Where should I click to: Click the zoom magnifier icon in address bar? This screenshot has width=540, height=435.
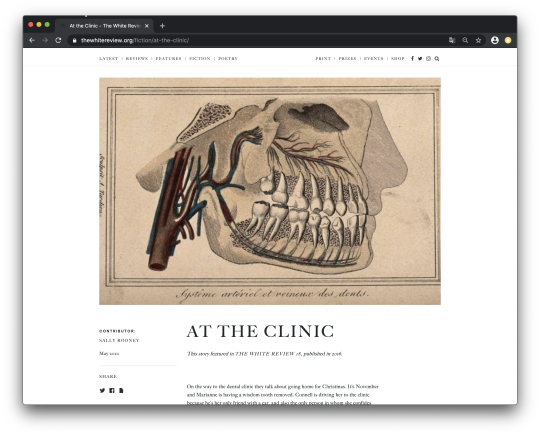(x=465, y=40)
